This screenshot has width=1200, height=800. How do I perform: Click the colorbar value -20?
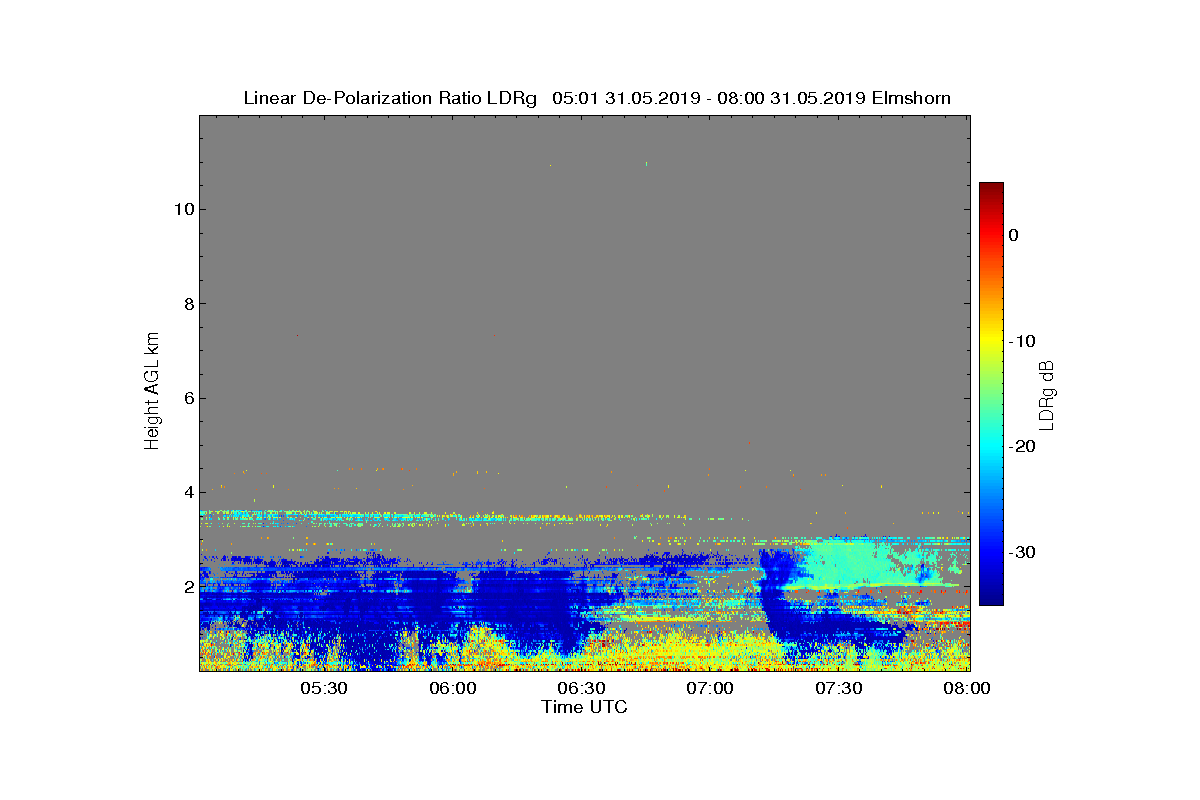pos(1022,447)
